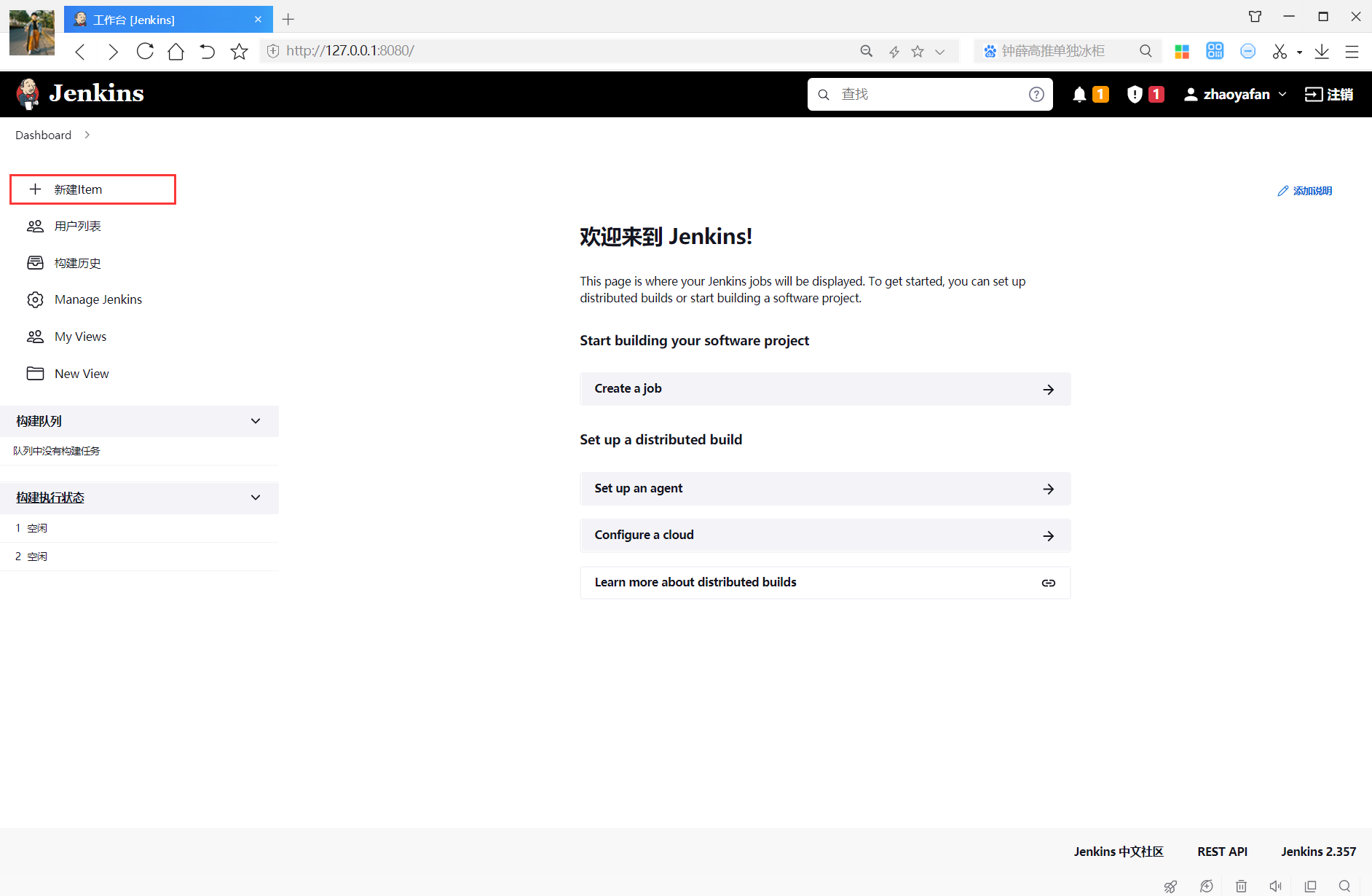Click the Jenkins logo mascot icon
This screenshot has height=896, width=1372.
click(x=28, y=94)
